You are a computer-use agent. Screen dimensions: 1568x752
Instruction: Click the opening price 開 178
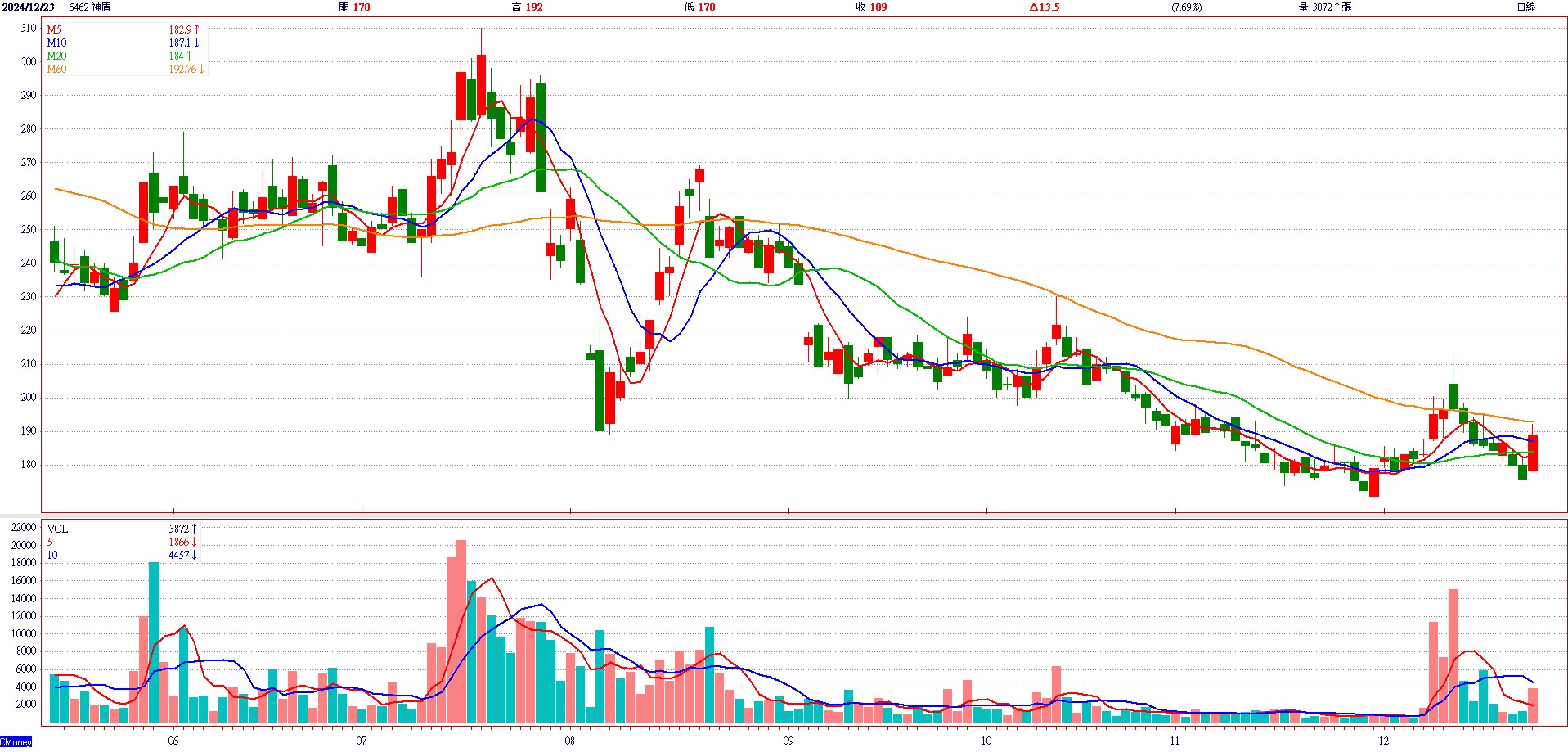[x=354, y=7]
